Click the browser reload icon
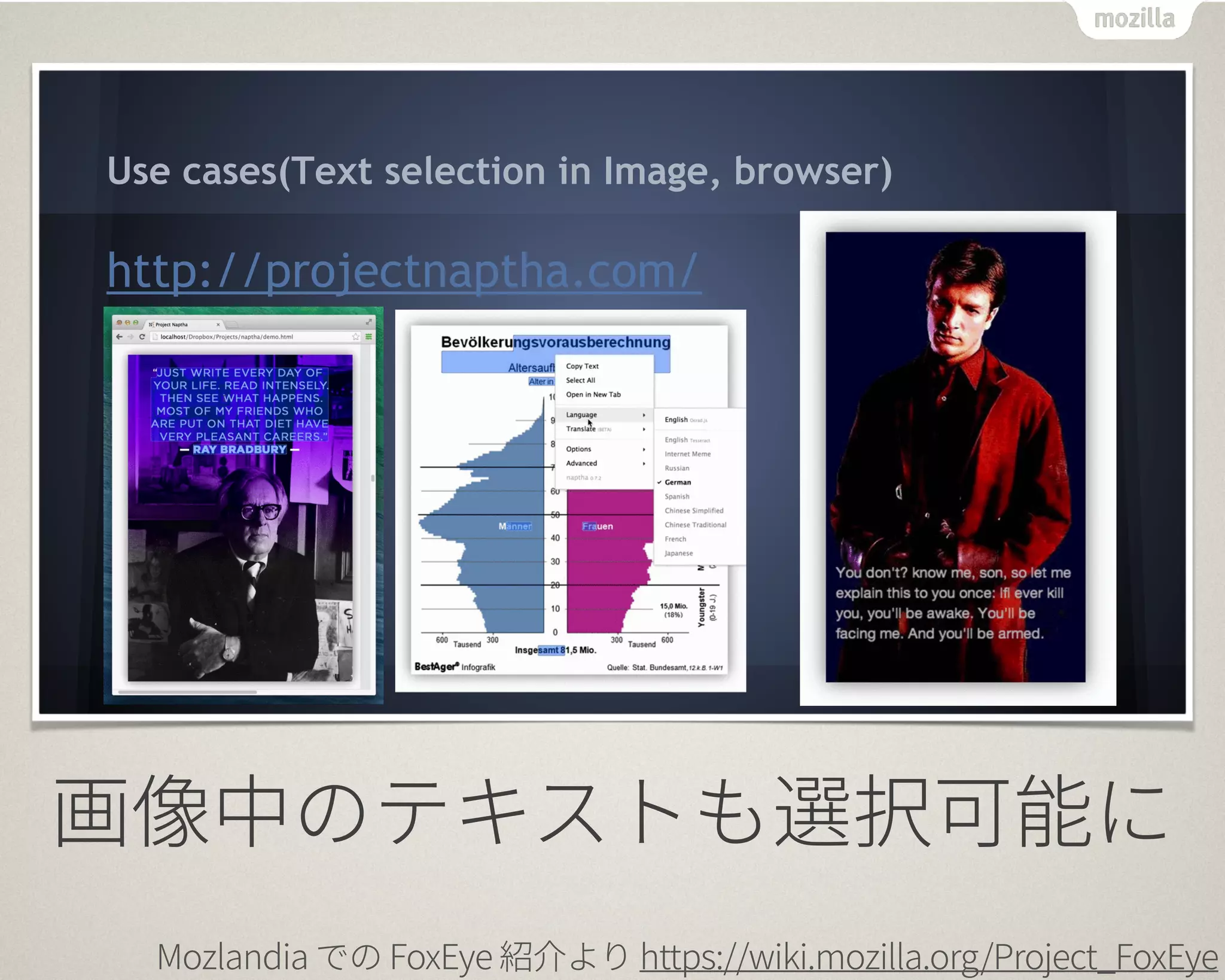 tap(142, 337)
